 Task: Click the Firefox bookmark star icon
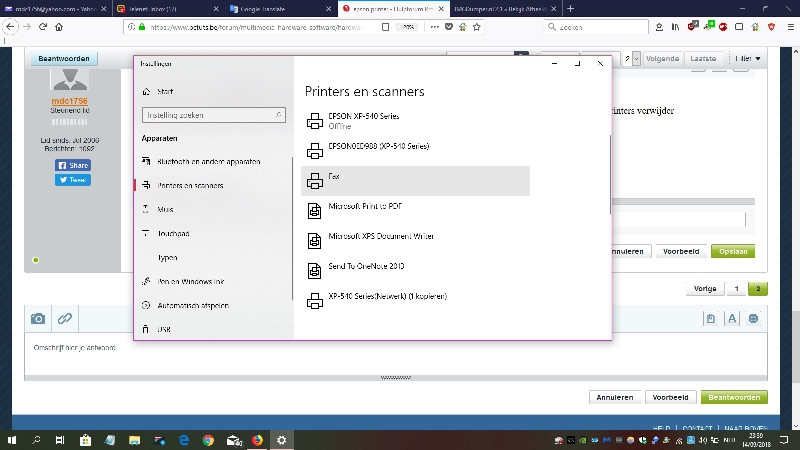tap(477, 27)
